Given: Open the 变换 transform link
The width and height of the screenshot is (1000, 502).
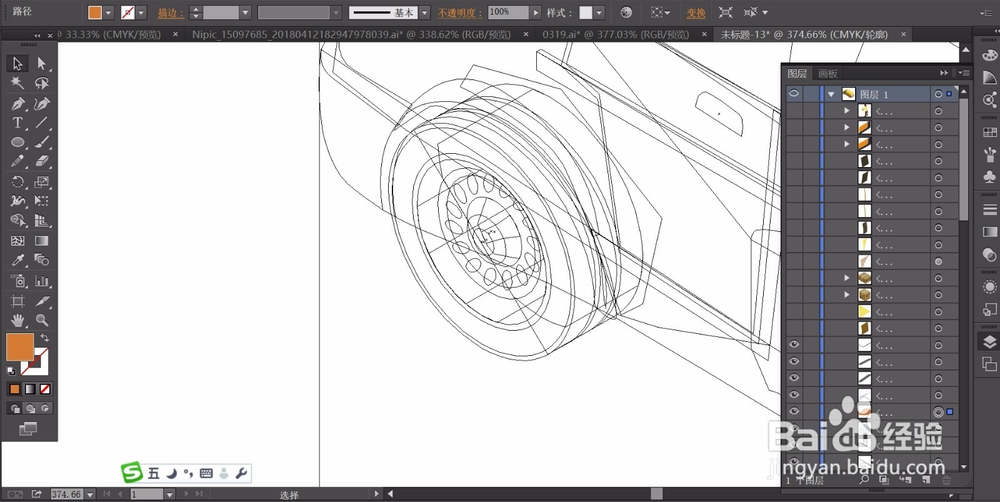Looking at the screenshot, I should (x=696, y=13).
